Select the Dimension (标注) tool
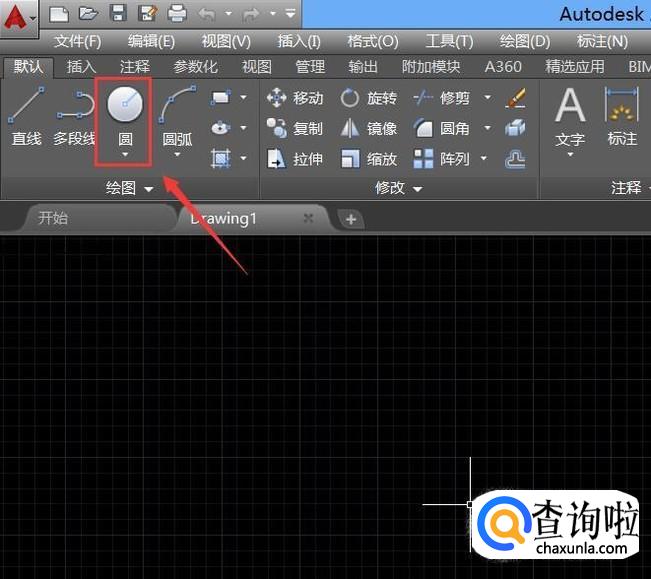 [622, 117]
